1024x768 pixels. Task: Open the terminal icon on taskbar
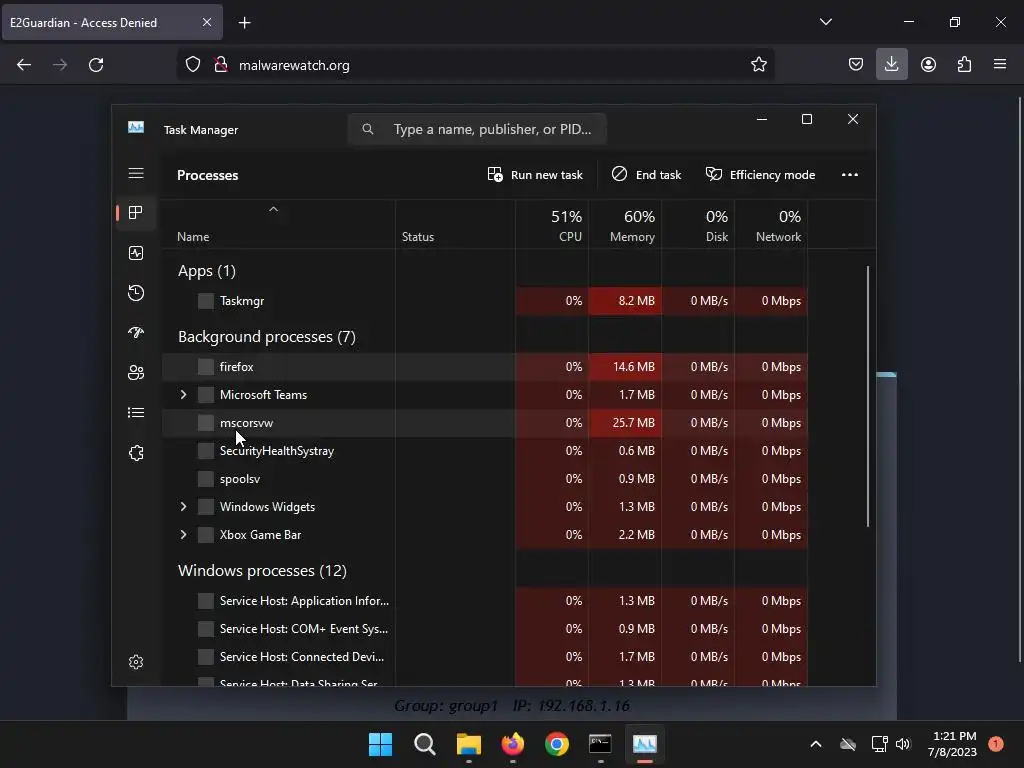coord(600,744)
